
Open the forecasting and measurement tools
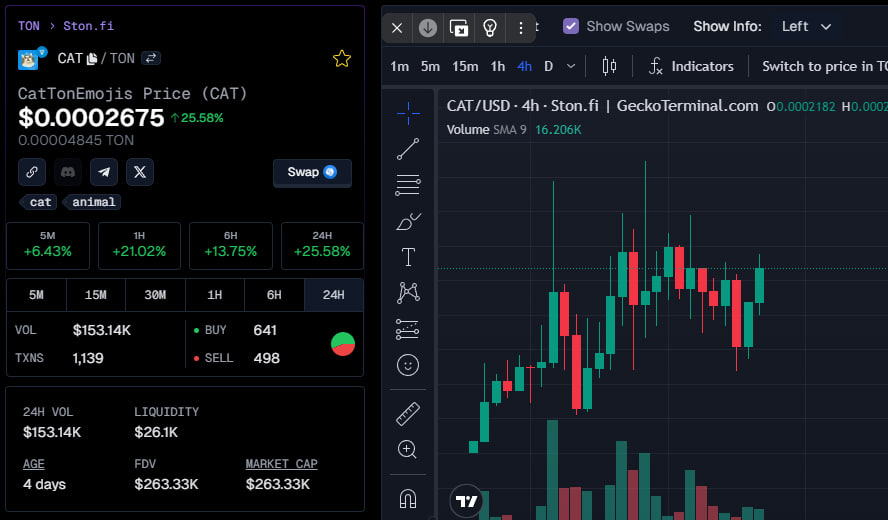click(408, 329)
